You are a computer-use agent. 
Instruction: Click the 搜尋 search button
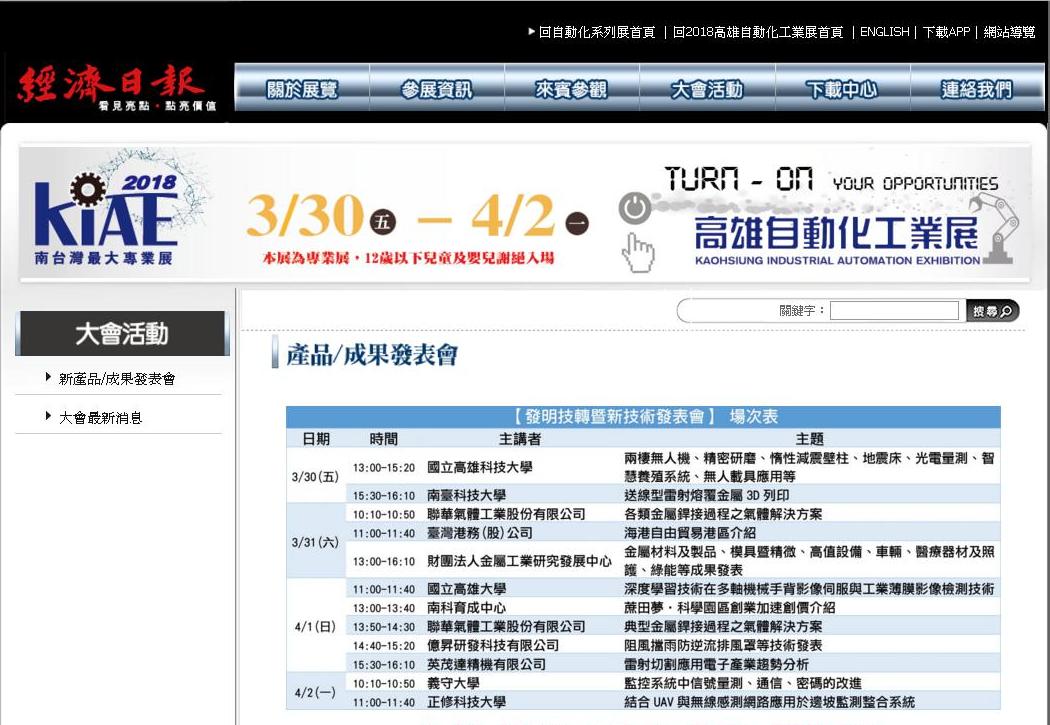tap(992, 311)
